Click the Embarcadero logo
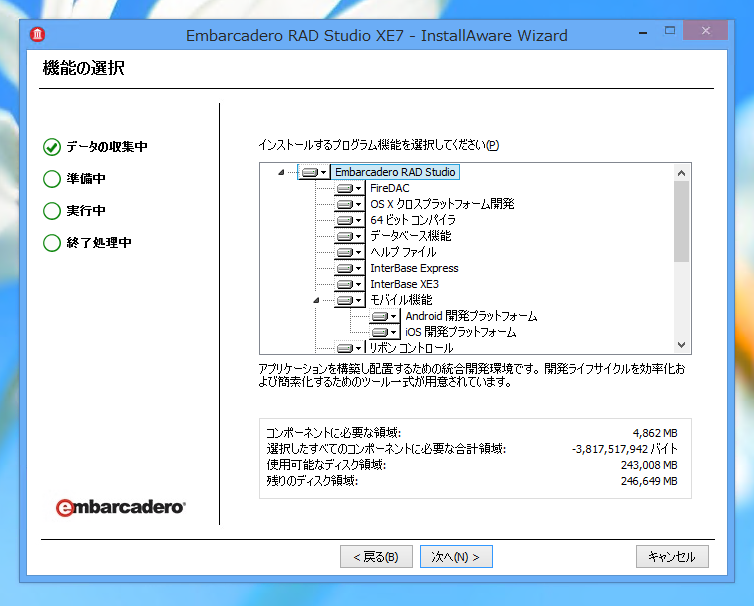754x606 pixels. pyautogui.click(x=120, y=507)
